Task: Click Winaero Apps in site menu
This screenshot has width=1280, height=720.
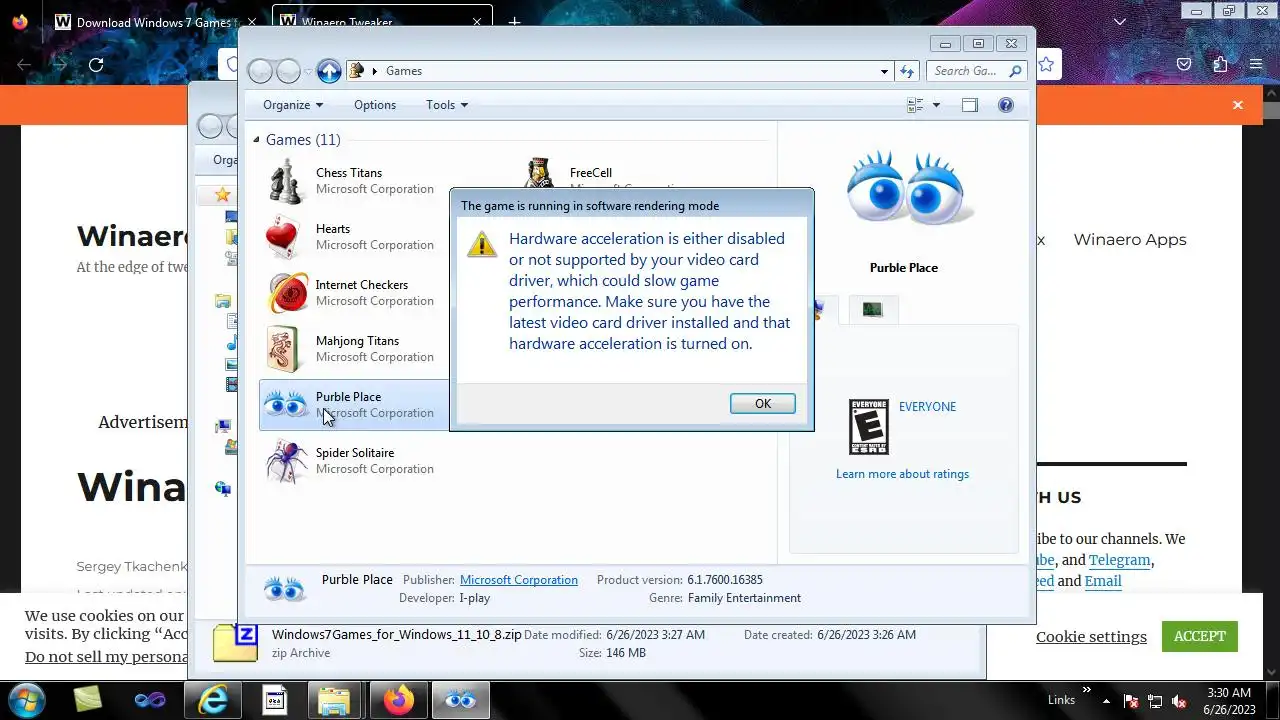Action: [x=1130, y=240]
